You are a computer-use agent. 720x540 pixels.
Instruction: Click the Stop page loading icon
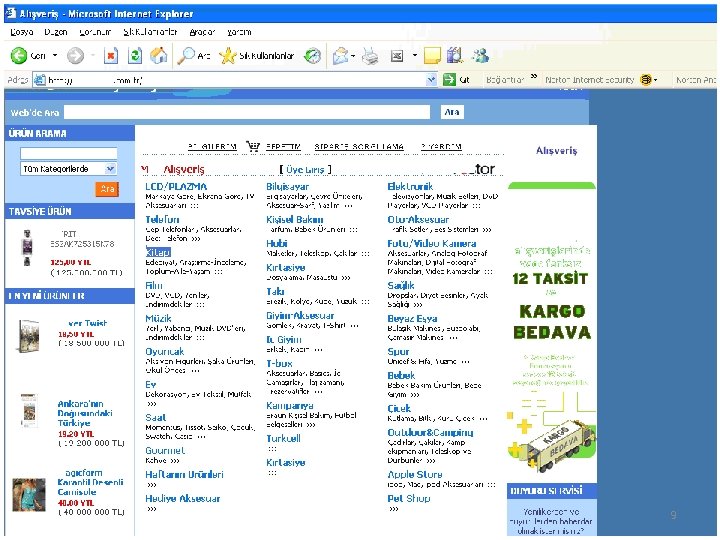111,56
